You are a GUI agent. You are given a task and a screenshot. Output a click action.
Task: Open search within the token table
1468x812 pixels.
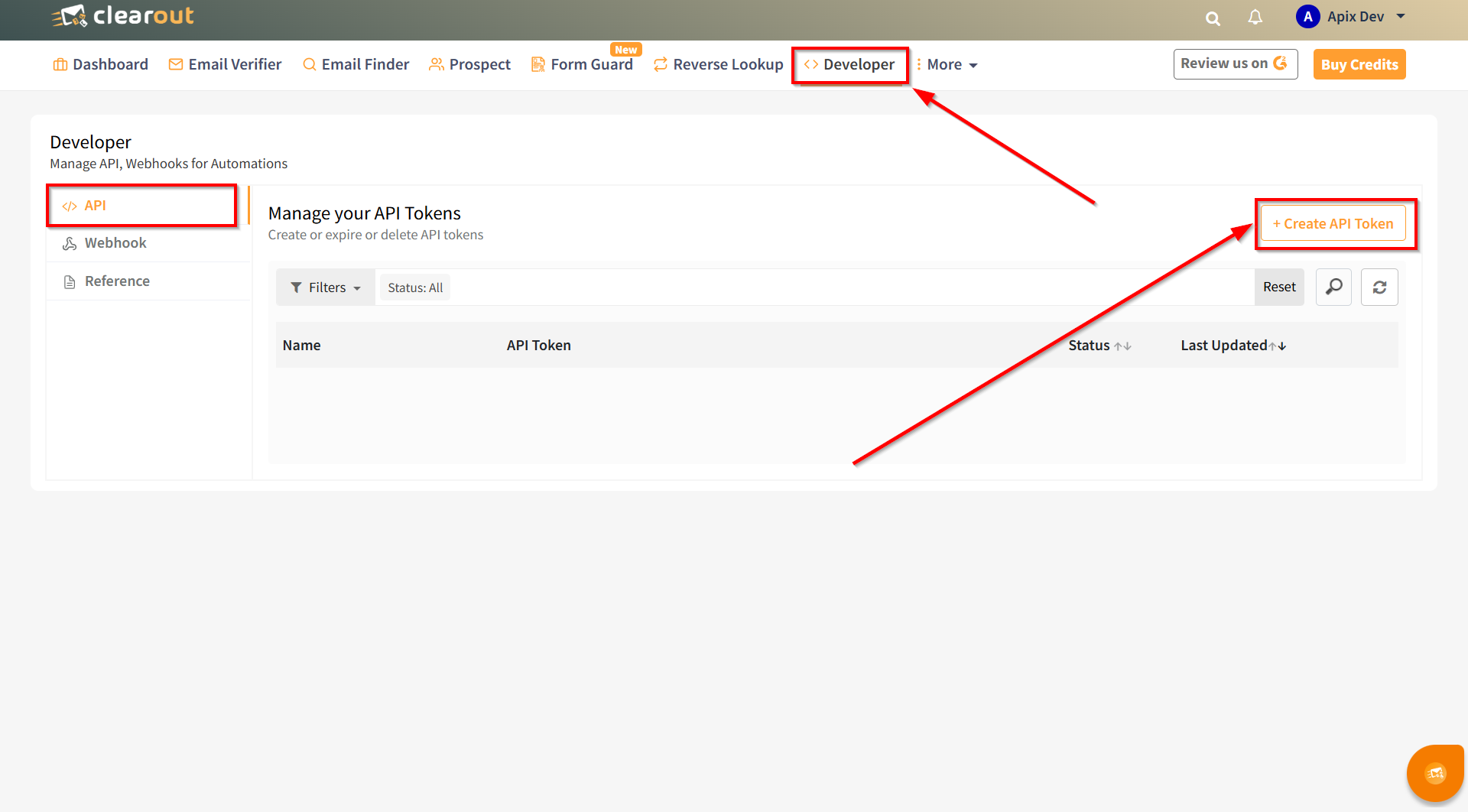1333,287
